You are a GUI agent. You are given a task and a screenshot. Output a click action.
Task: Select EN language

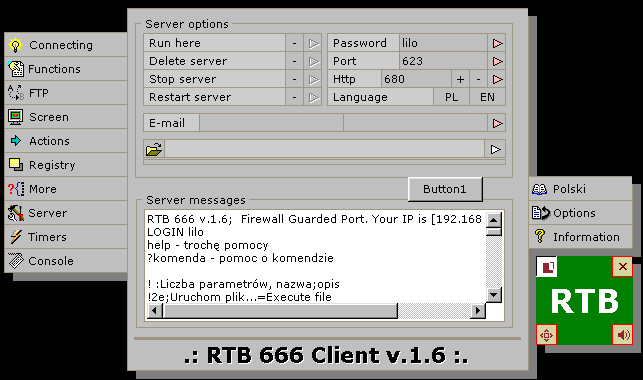(x=488, y=97)
